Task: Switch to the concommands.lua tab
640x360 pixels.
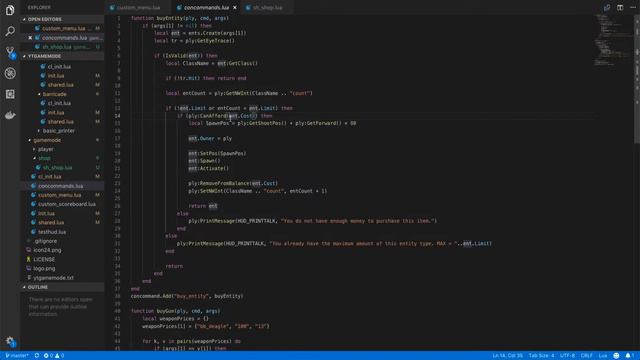Action: [206, 7]
